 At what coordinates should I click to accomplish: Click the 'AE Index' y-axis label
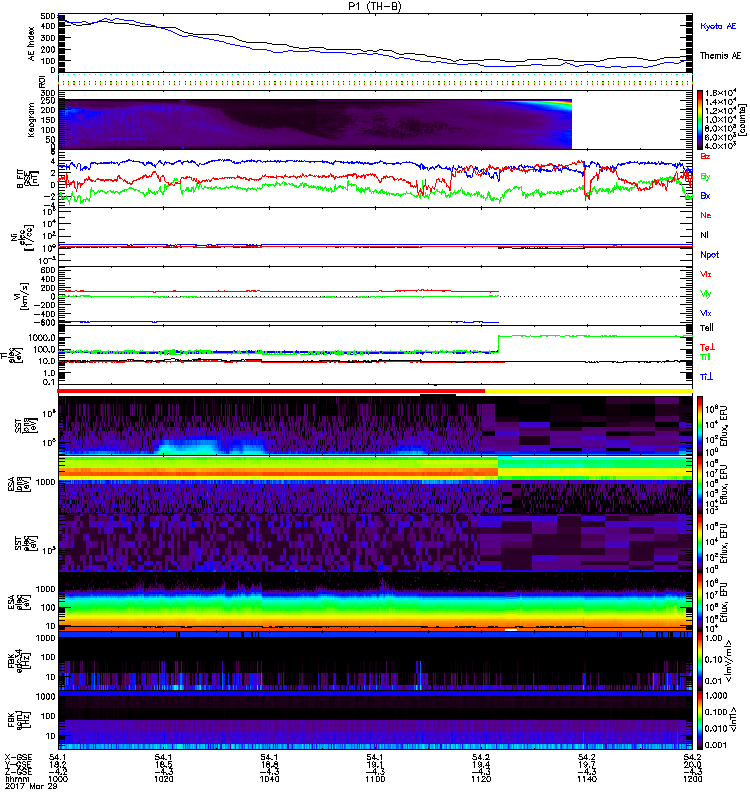coord(32,44)
